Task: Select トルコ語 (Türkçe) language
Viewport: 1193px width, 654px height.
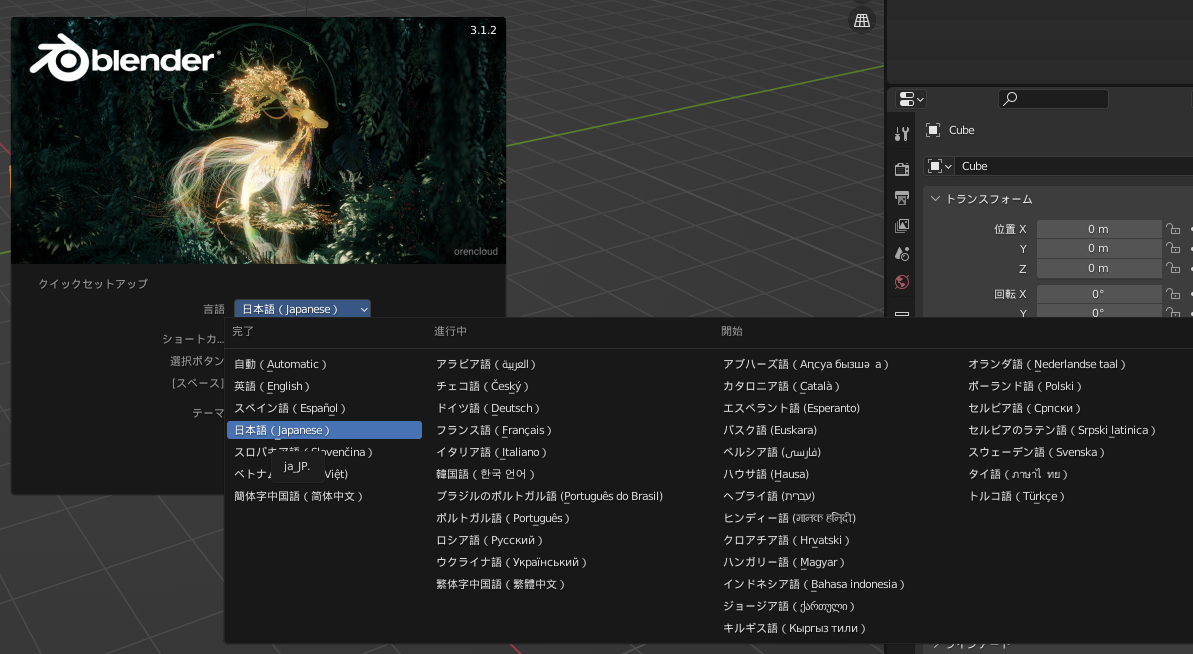Action: [x=1016, y=497]
